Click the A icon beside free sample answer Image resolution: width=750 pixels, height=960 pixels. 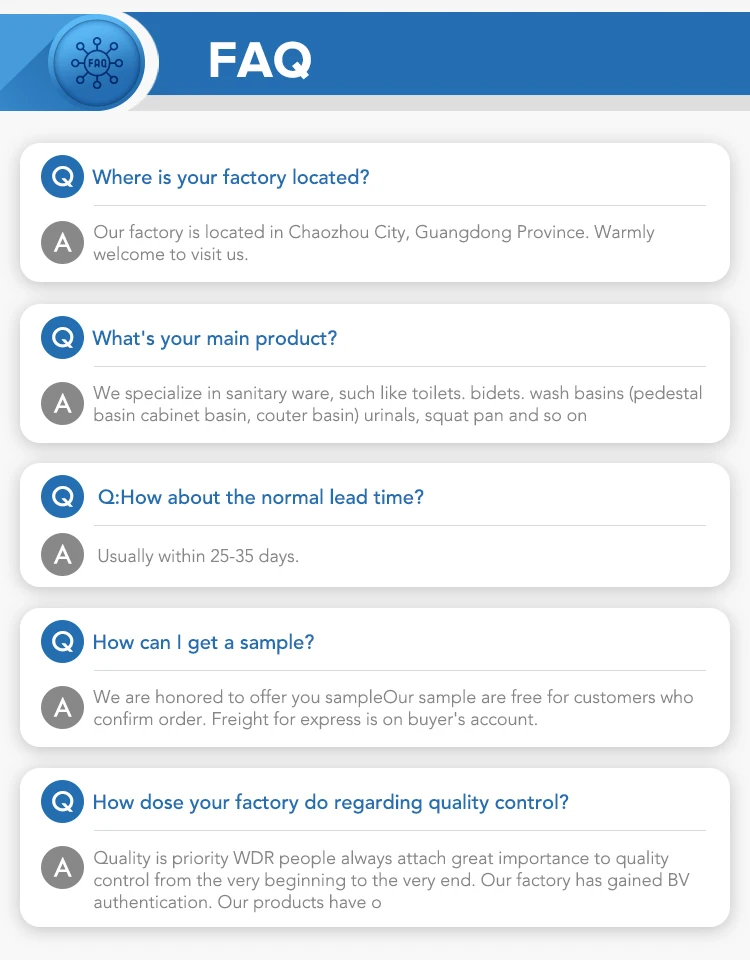click(62, 708)
